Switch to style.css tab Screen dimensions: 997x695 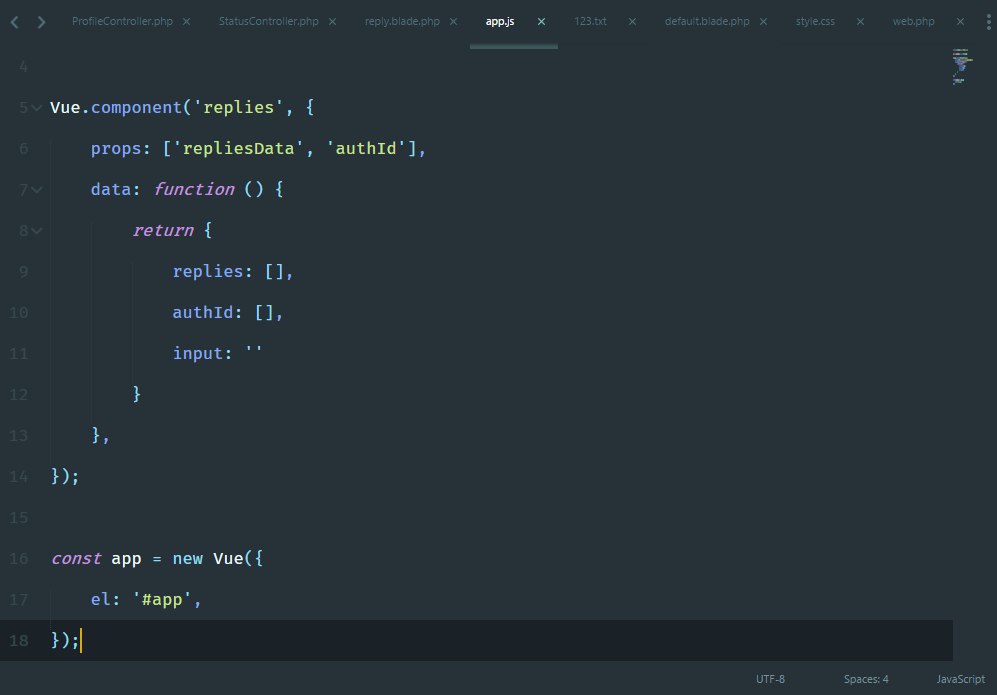(x=815, y=21)
